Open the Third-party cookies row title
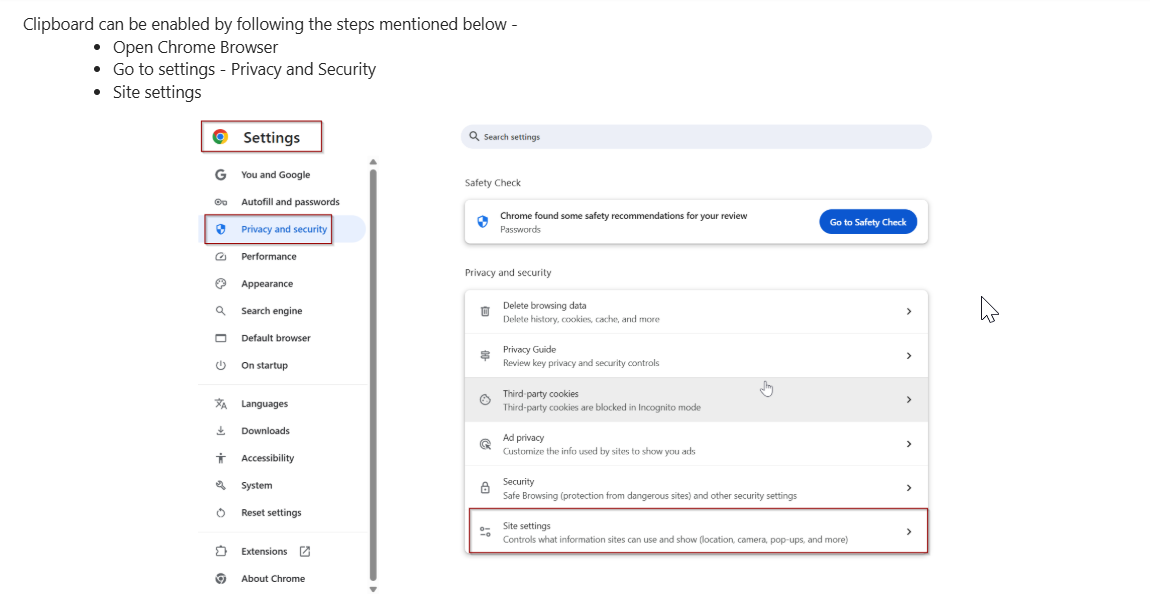This screenshot has width=1150, height=605. [x=541, y=393]
